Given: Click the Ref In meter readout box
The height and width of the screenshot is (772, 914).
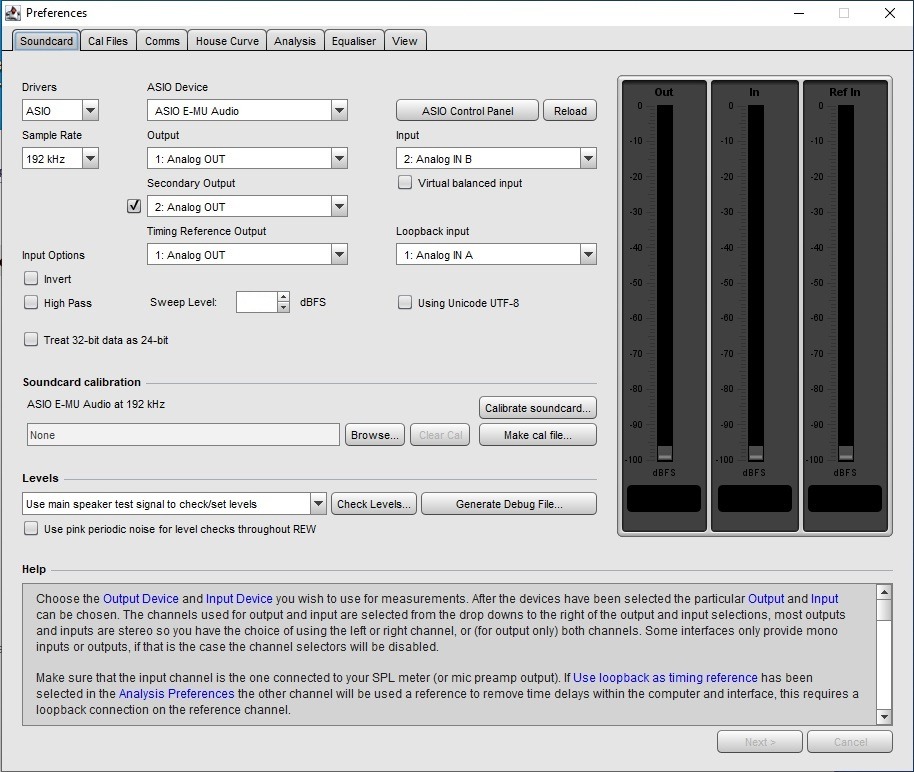Looking at the screenshot, I should (x=845, y=499).
